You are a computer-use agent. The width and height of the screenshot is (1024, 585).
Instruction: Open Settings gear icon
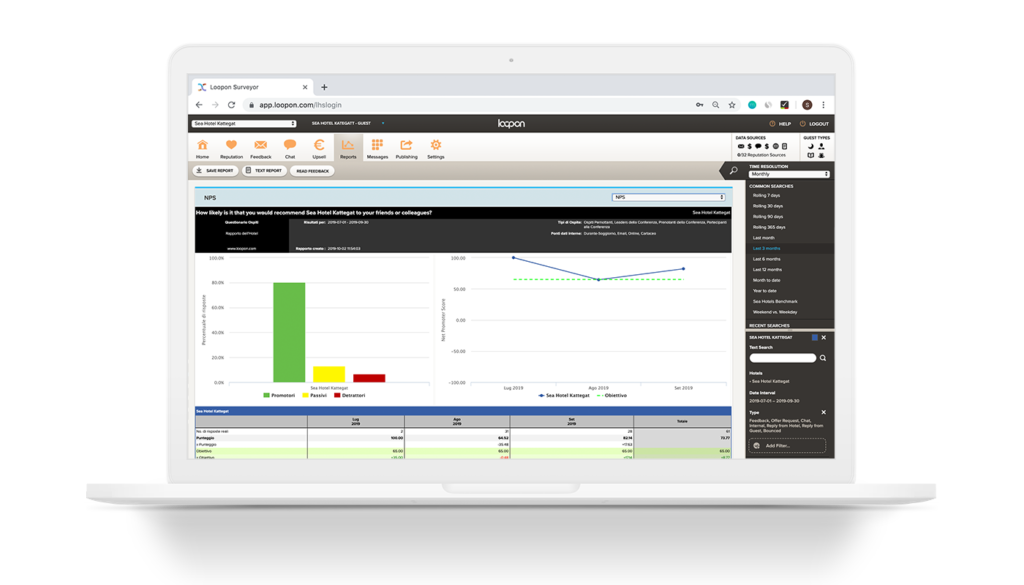[x=436, y=147]
